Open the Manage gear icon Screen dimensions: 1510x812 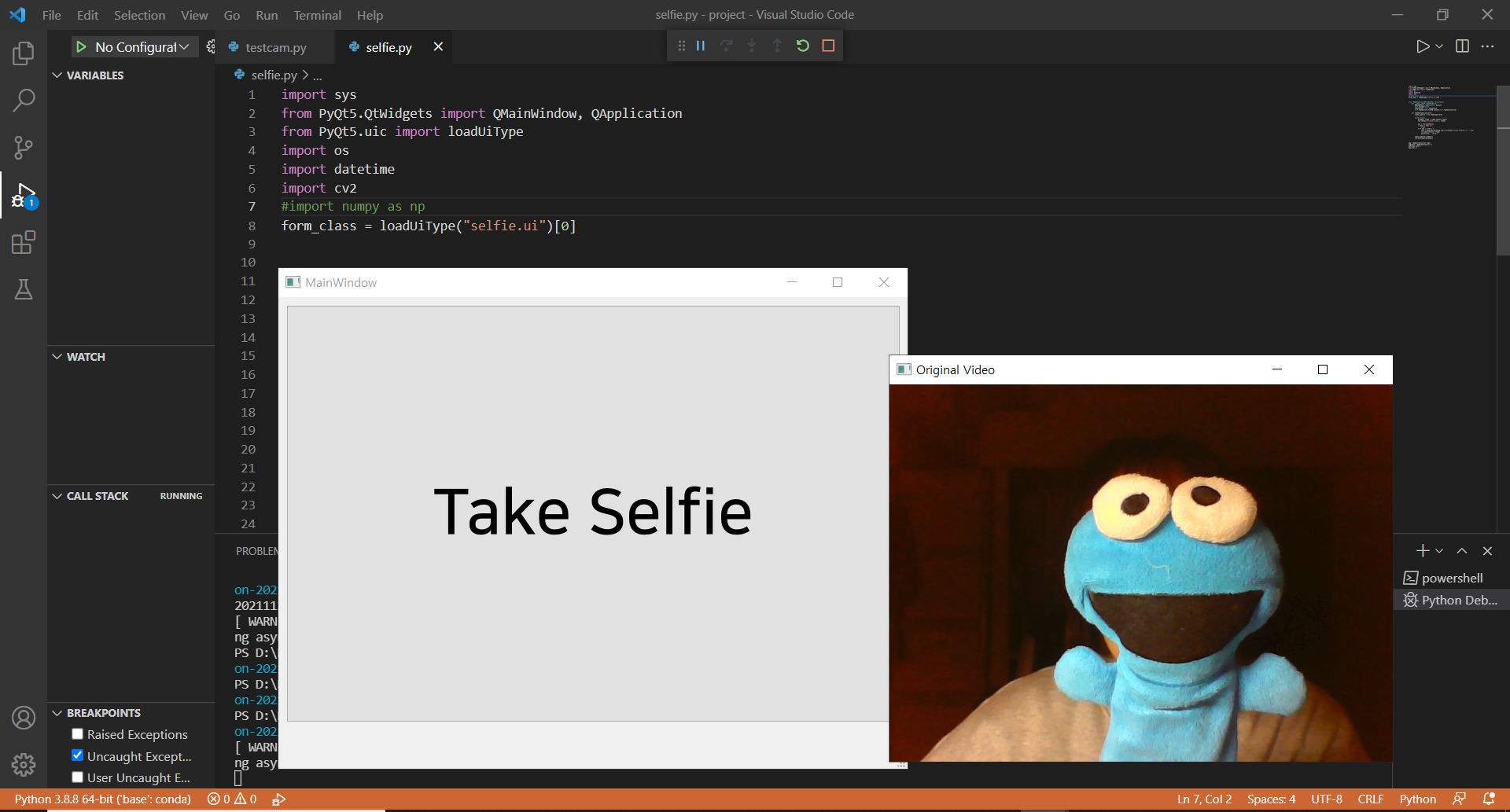pos(24,764)
